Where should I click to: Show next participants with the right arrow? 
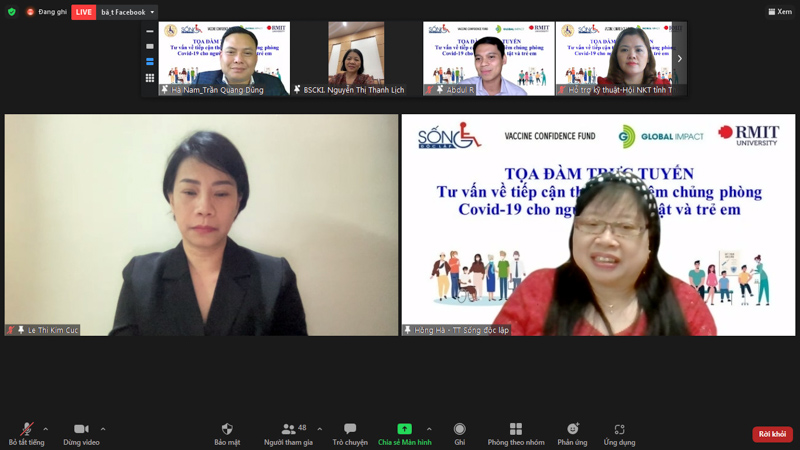(x=680, y=59)
